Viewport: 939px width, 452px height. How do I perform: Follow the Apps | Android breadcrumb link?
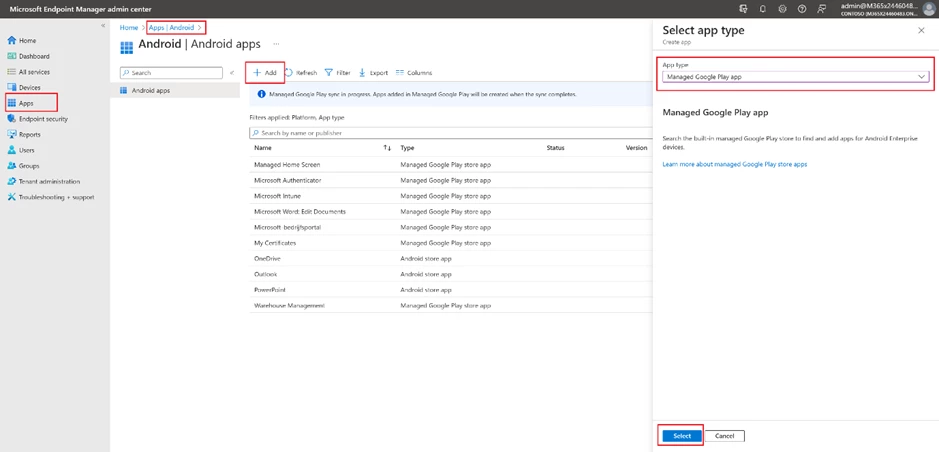coord(171,28)
